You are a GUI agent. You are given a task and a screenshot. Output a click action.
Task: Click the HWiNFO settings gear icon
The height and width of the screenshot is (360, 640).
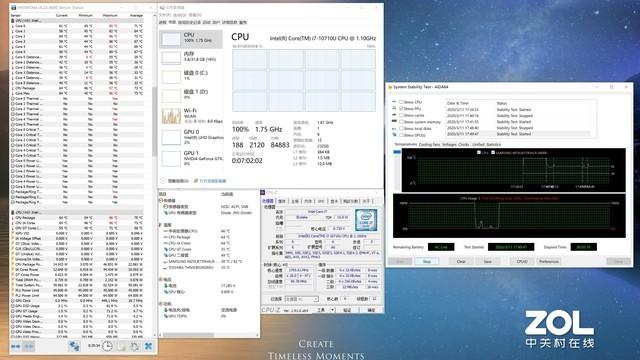click(135, 346)
